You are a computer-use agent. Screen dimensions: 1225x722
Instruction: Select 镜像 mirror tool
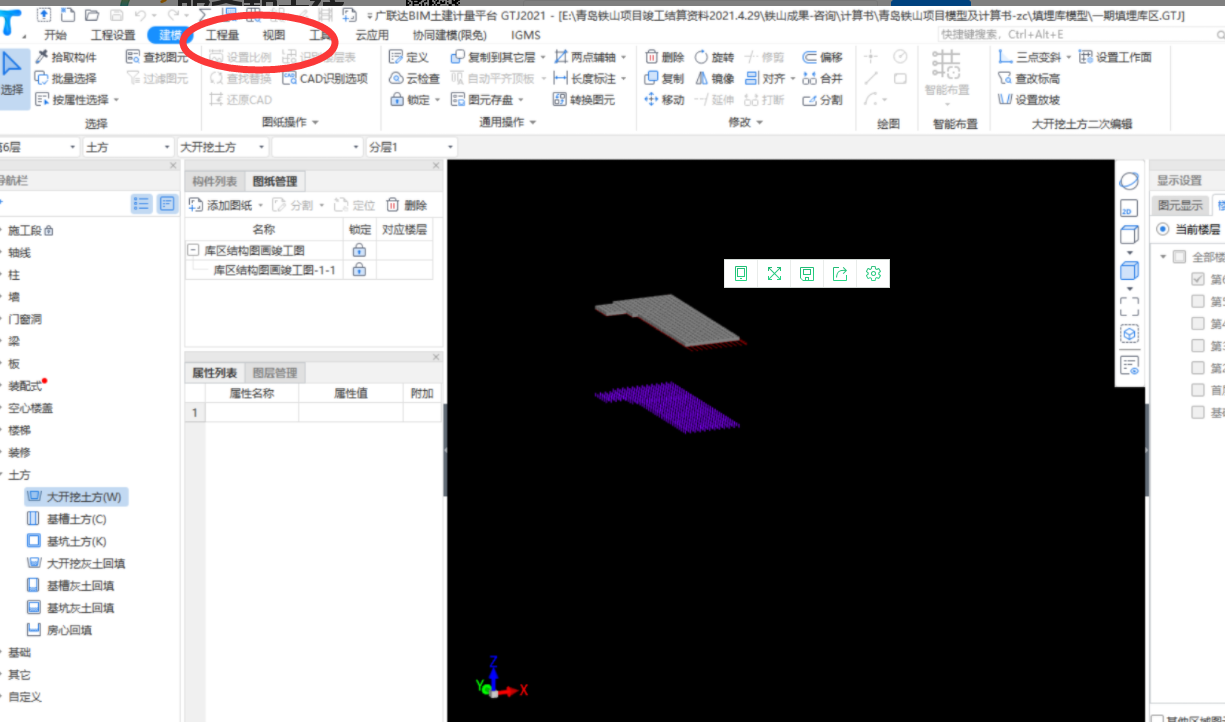tap(714, 78)
